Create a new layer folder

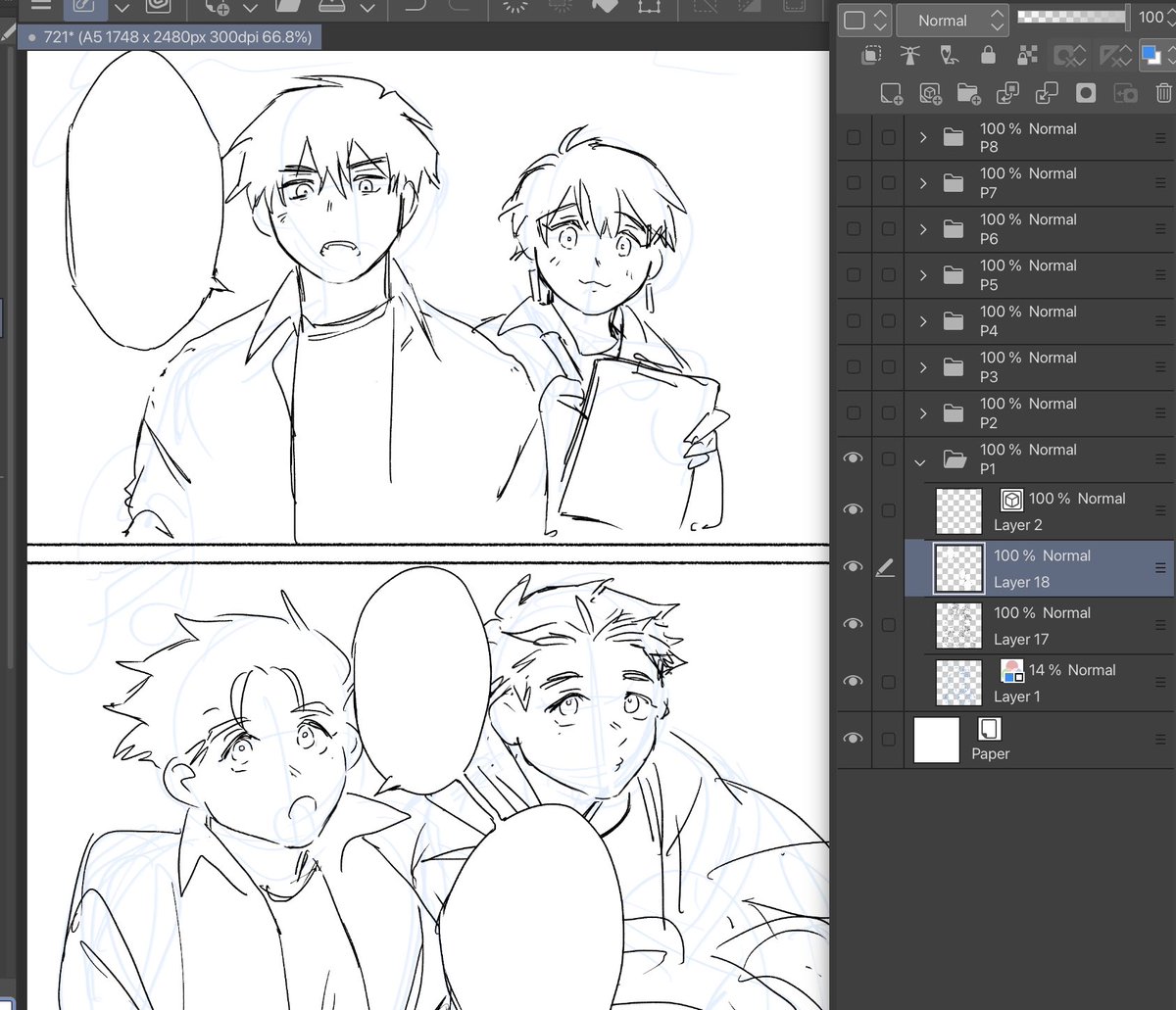(969, 94)
